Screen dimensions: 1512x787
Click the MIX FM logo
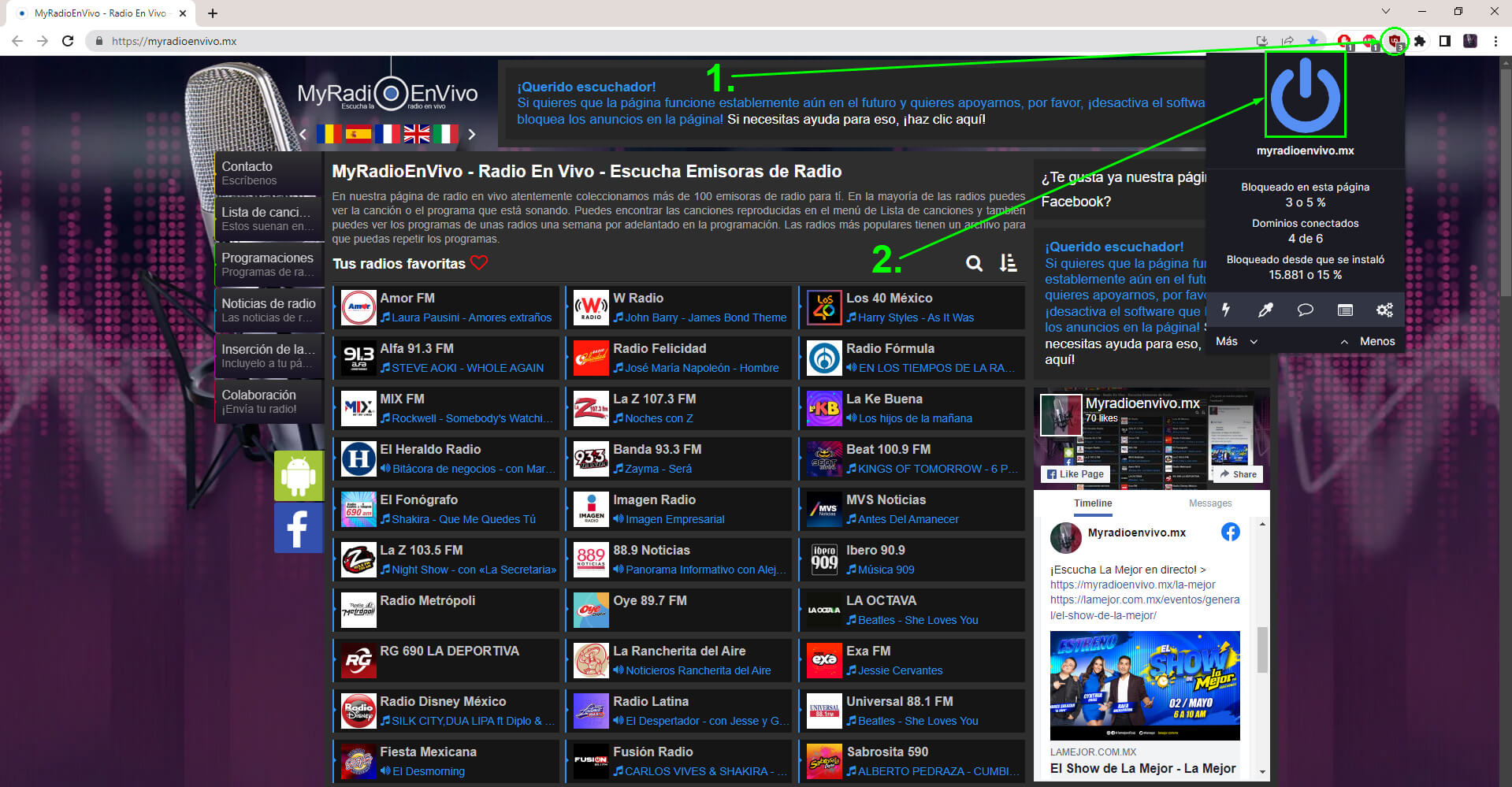[358, 408]
